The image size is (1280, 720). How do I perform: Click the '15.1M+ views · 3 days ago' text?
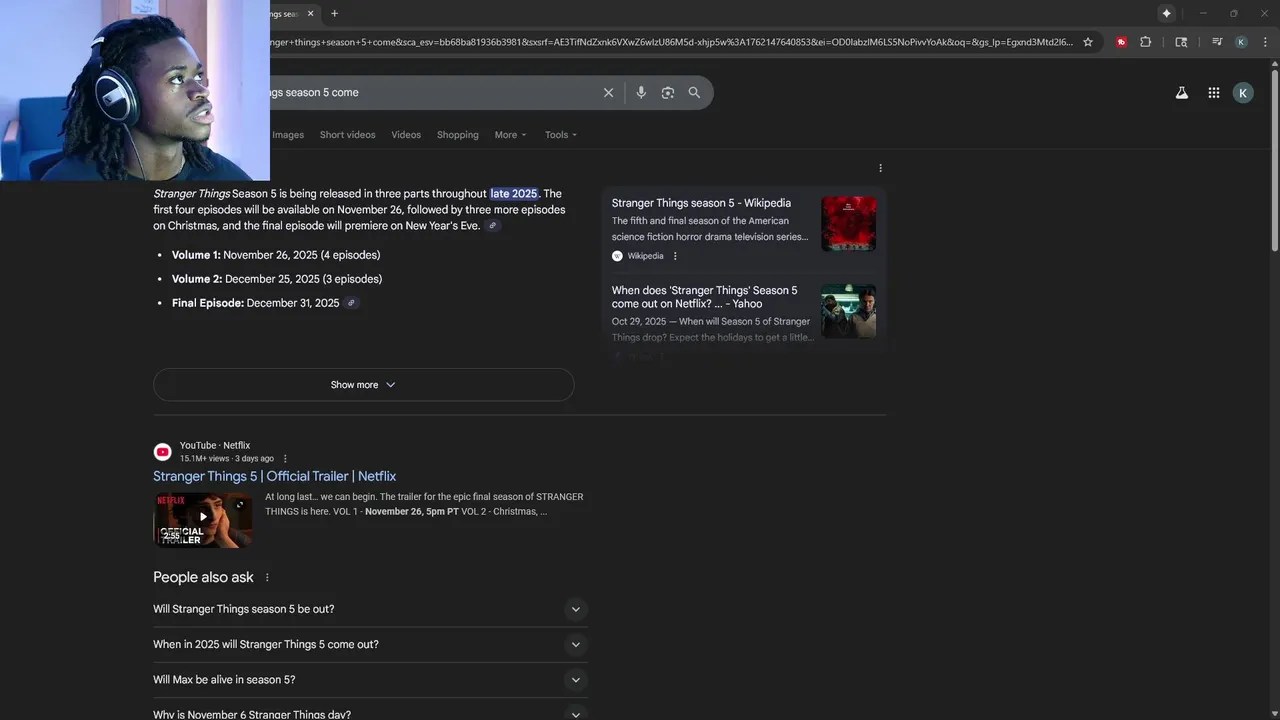tap(227, 459)
